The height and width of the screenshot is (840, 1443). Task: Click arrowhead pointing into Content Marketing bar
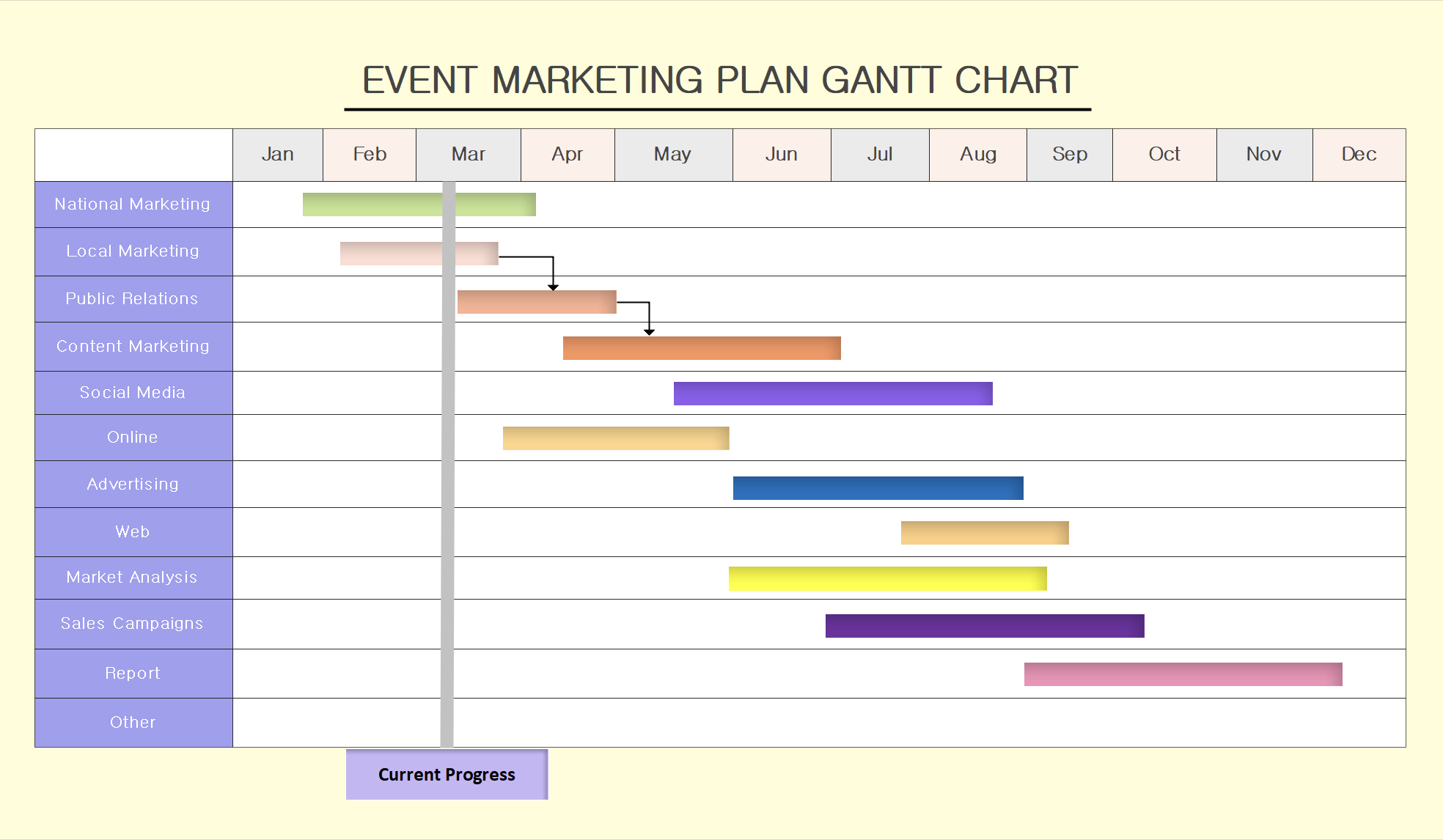click(x=649, y=332)
